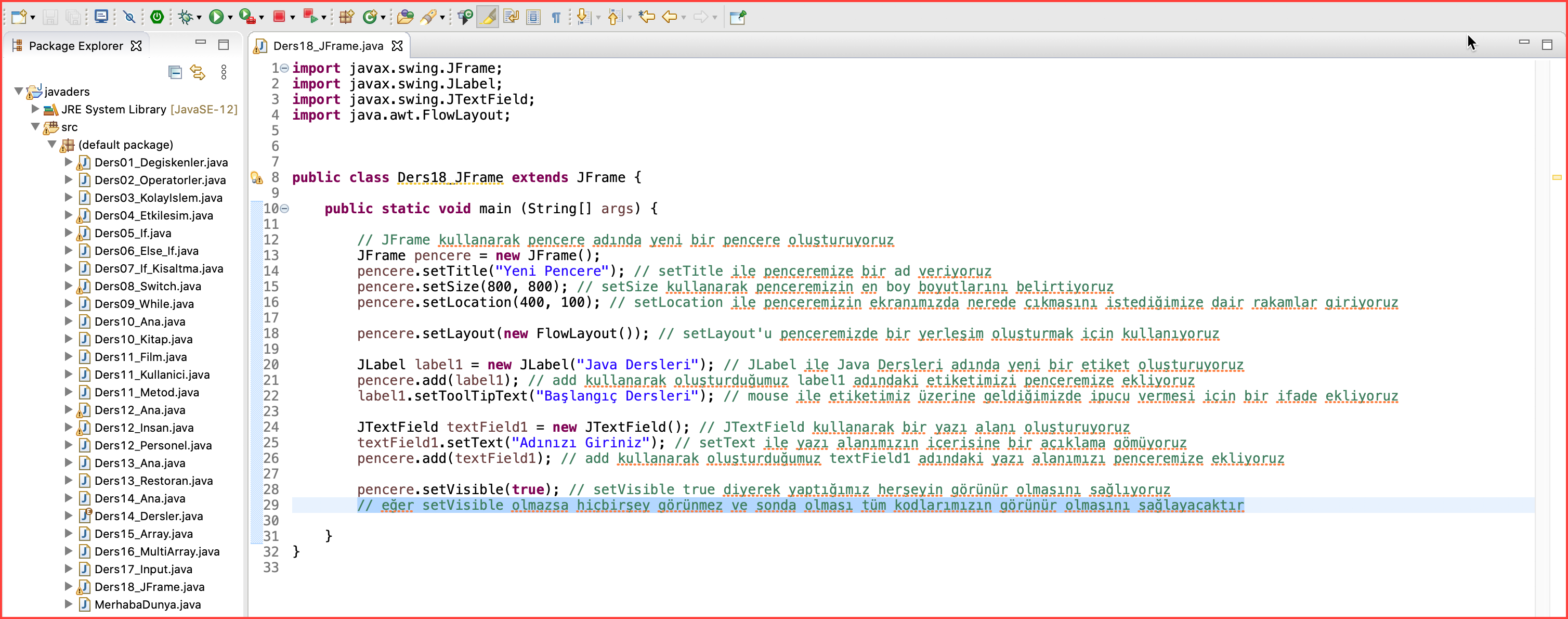
Task: Click the Pin Editor icon
Action: [x=738, y=17]
